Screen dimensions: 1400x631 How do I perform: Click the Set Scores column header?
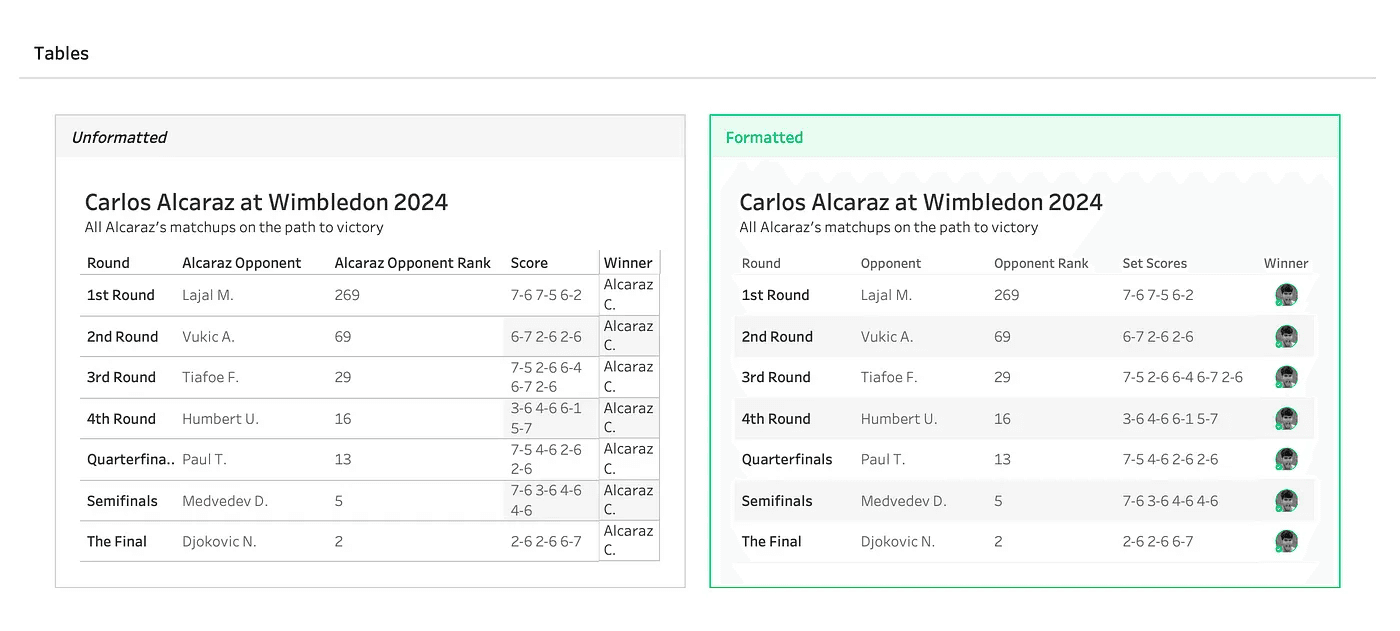(x=1154, y=263)
